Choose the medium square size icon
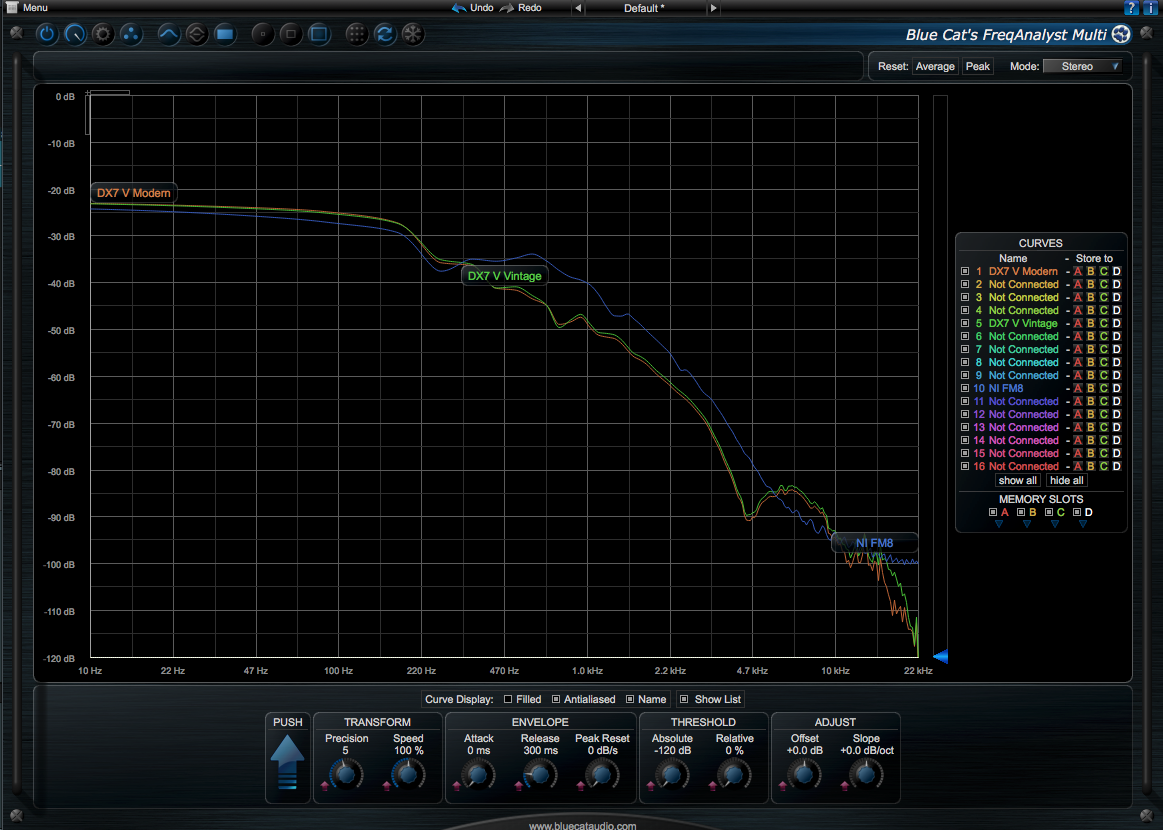The width and height of the screenshot is (1163, 830). [291, 34]
